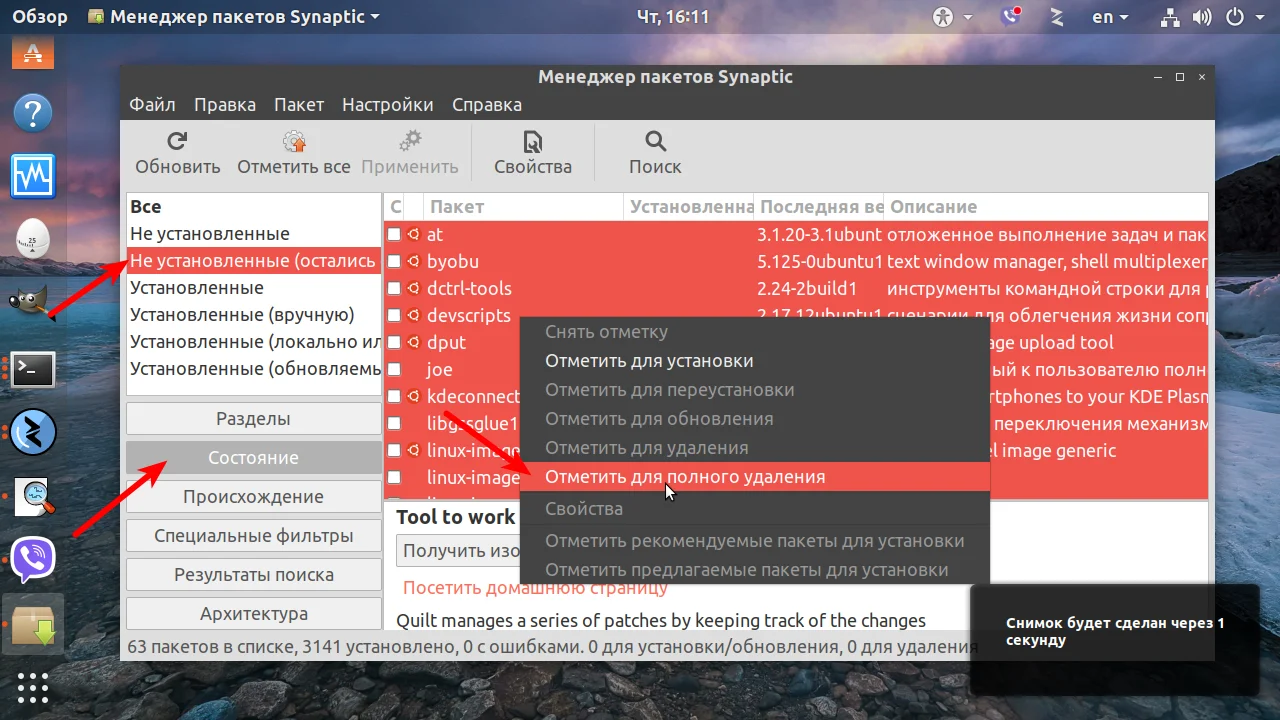This screenshot has height=720, width=1280.
Task: Click the Установленные filter entry
Action: pos(254,288)
